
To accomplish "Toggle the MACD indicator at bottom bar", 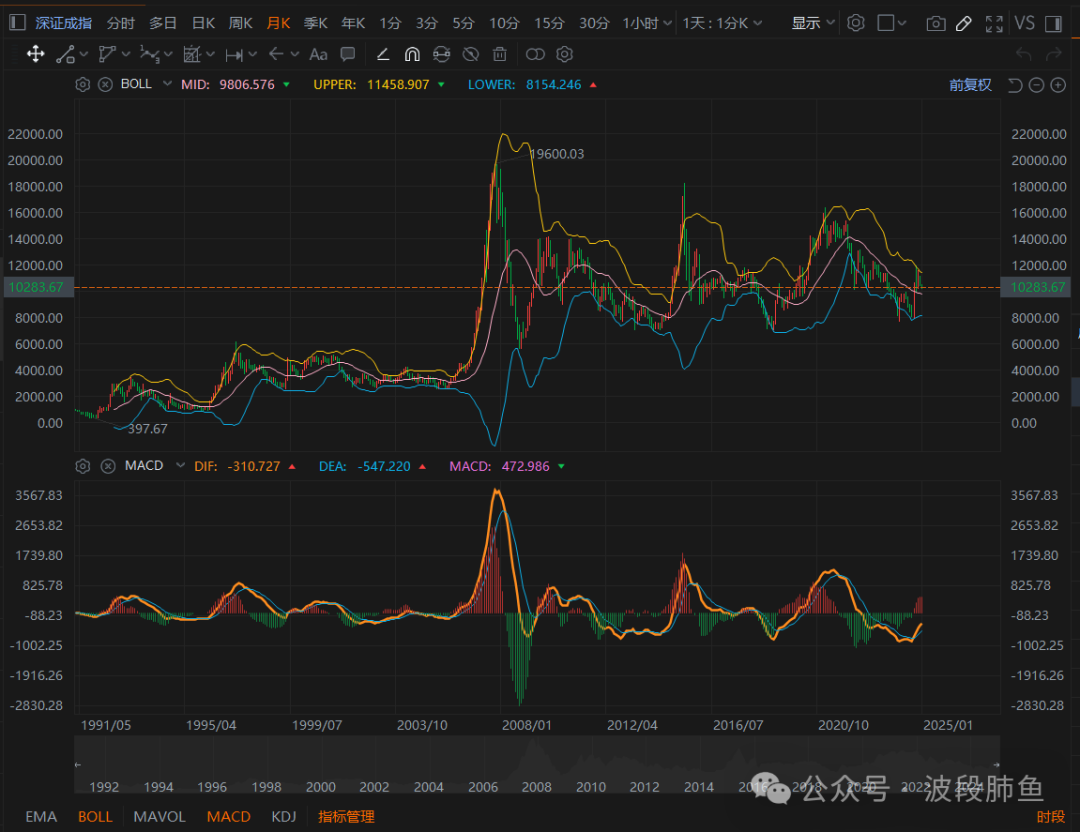I will click(228, 816).
